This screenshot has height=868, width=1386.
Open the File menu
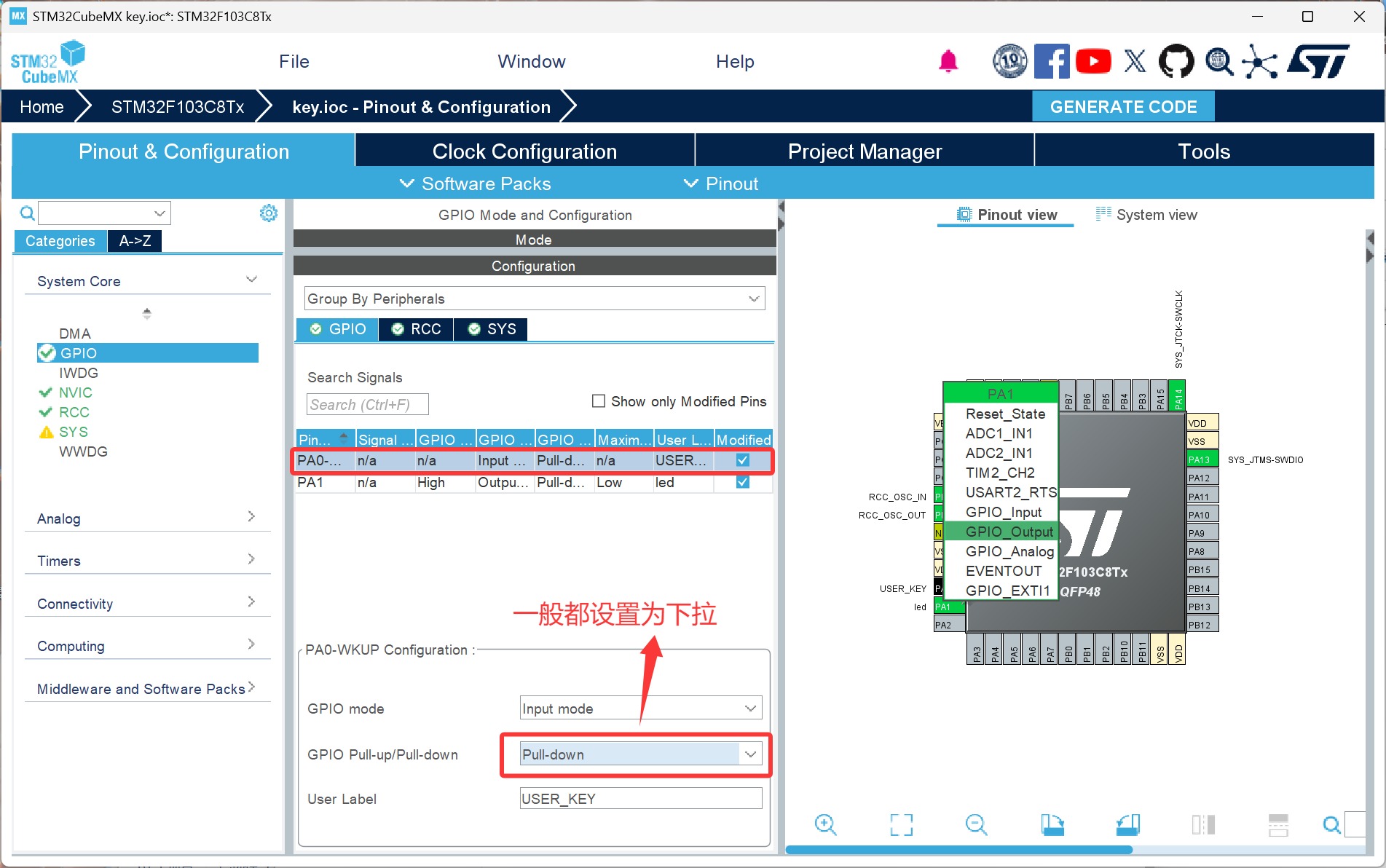pos(294,62)
